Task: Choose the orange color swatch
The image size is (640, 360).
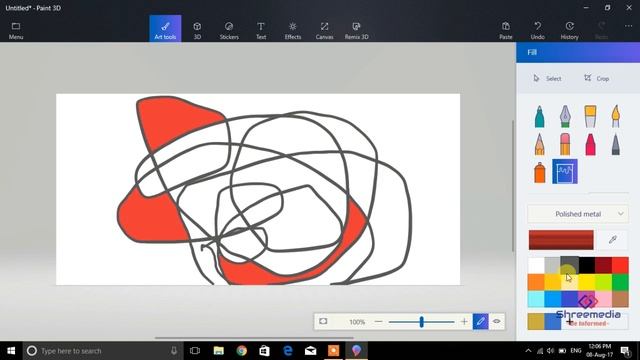Action: pos(536,282)
